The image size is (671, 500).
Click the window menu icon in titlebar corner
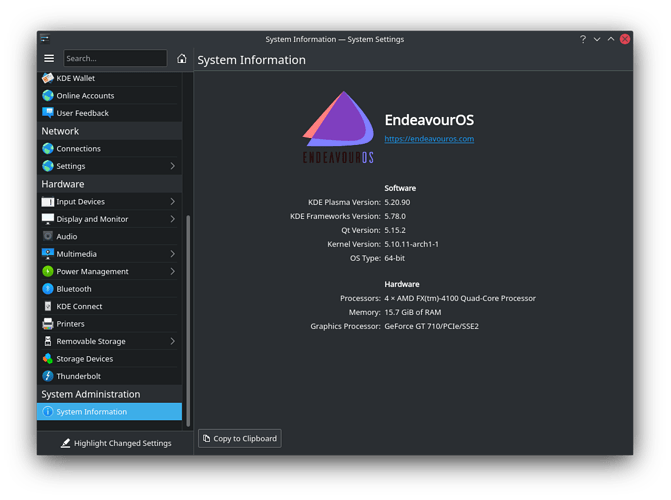pos(45,39)
